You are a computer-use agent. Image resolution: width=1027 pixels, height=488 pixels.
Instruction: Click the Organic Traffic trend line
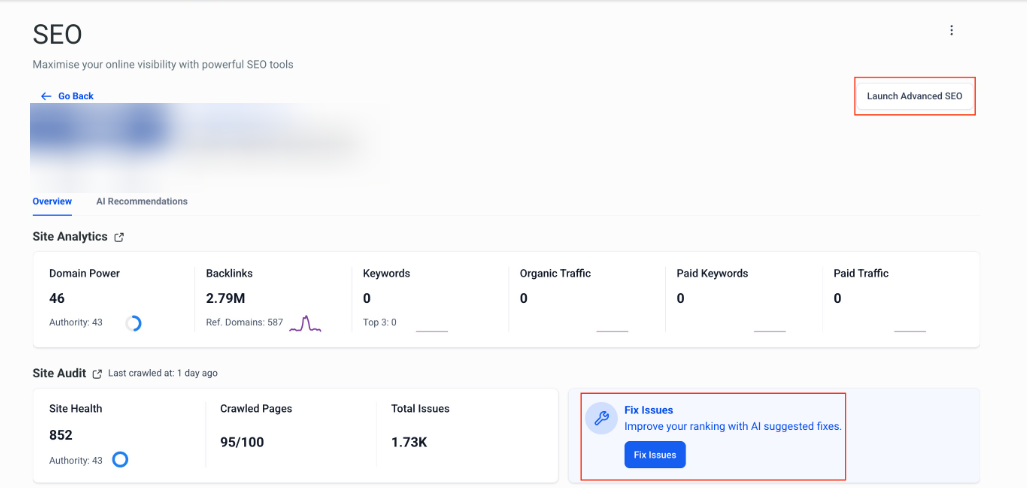click(611, 329)
